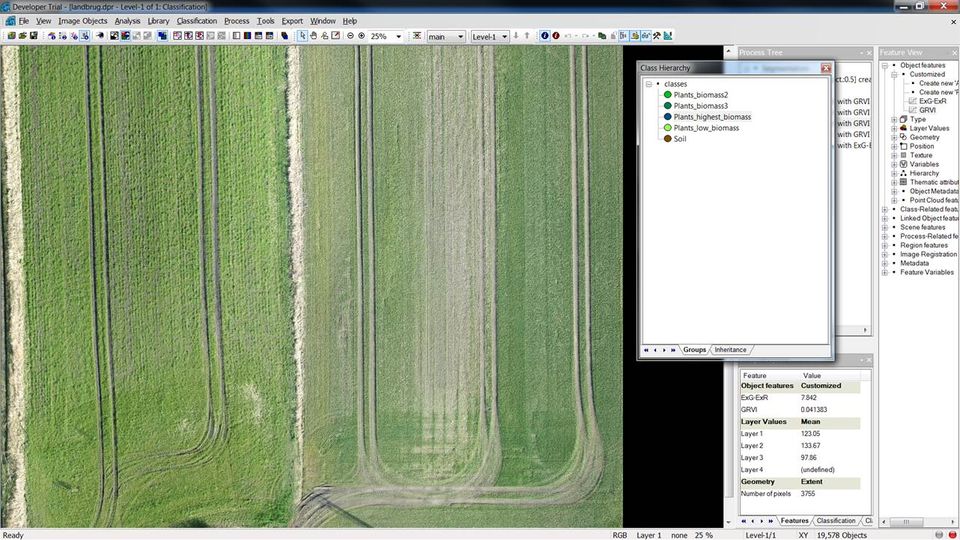This screenshot has width=960, height=540.
Task: Select the GRVI customized feature
Action: (x=927, y=110)
